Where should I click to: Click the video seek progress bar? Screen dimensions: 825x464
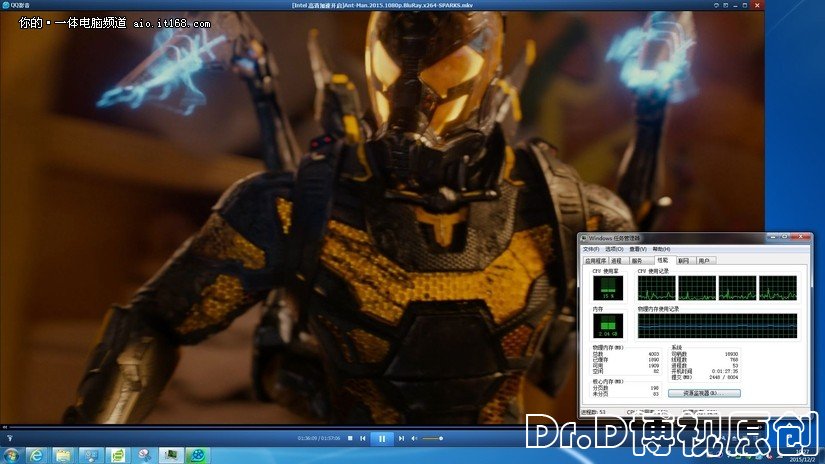pyautogui.click(x=382, y=427)
